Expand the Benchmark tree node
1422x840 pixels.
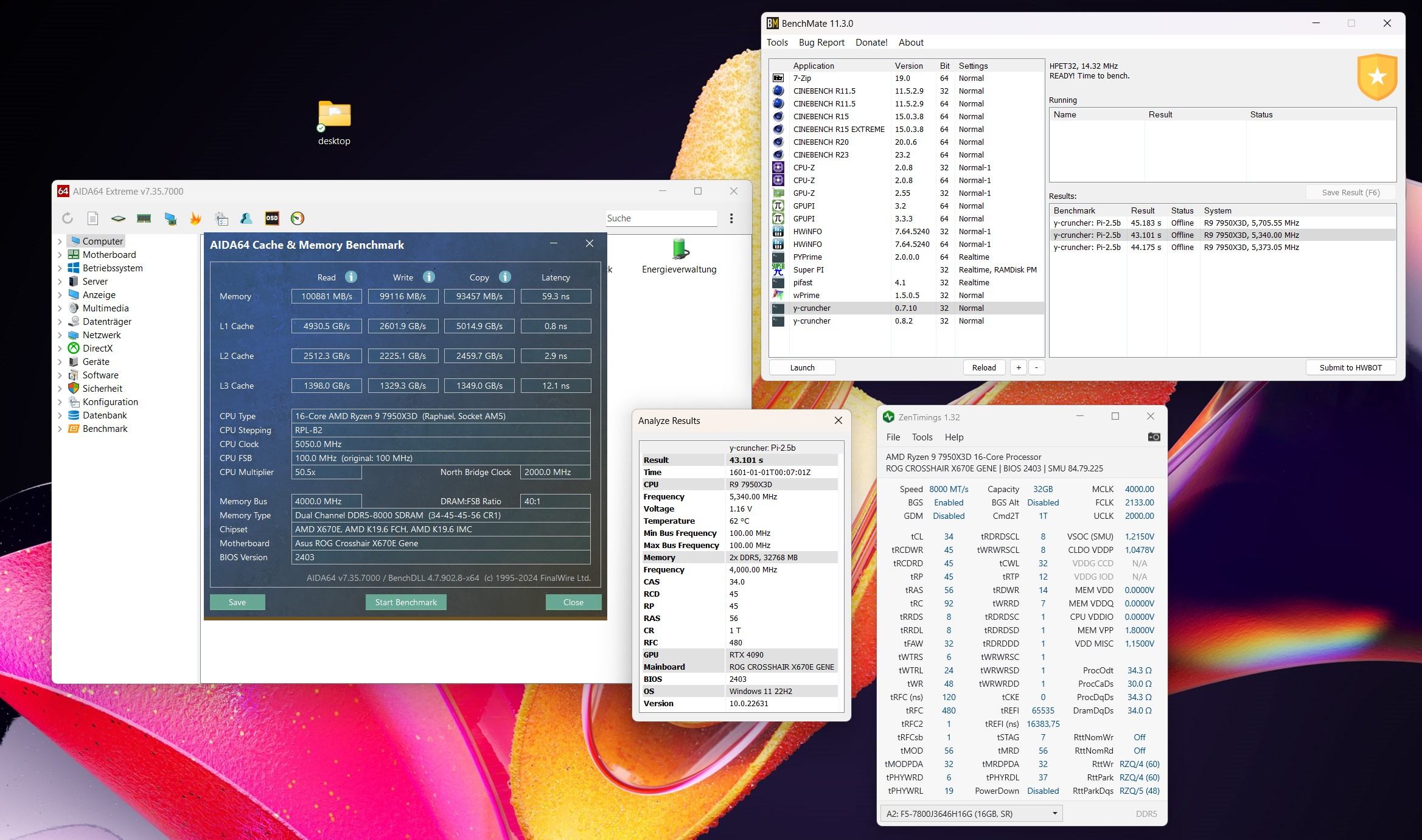(x=60, y=429)
